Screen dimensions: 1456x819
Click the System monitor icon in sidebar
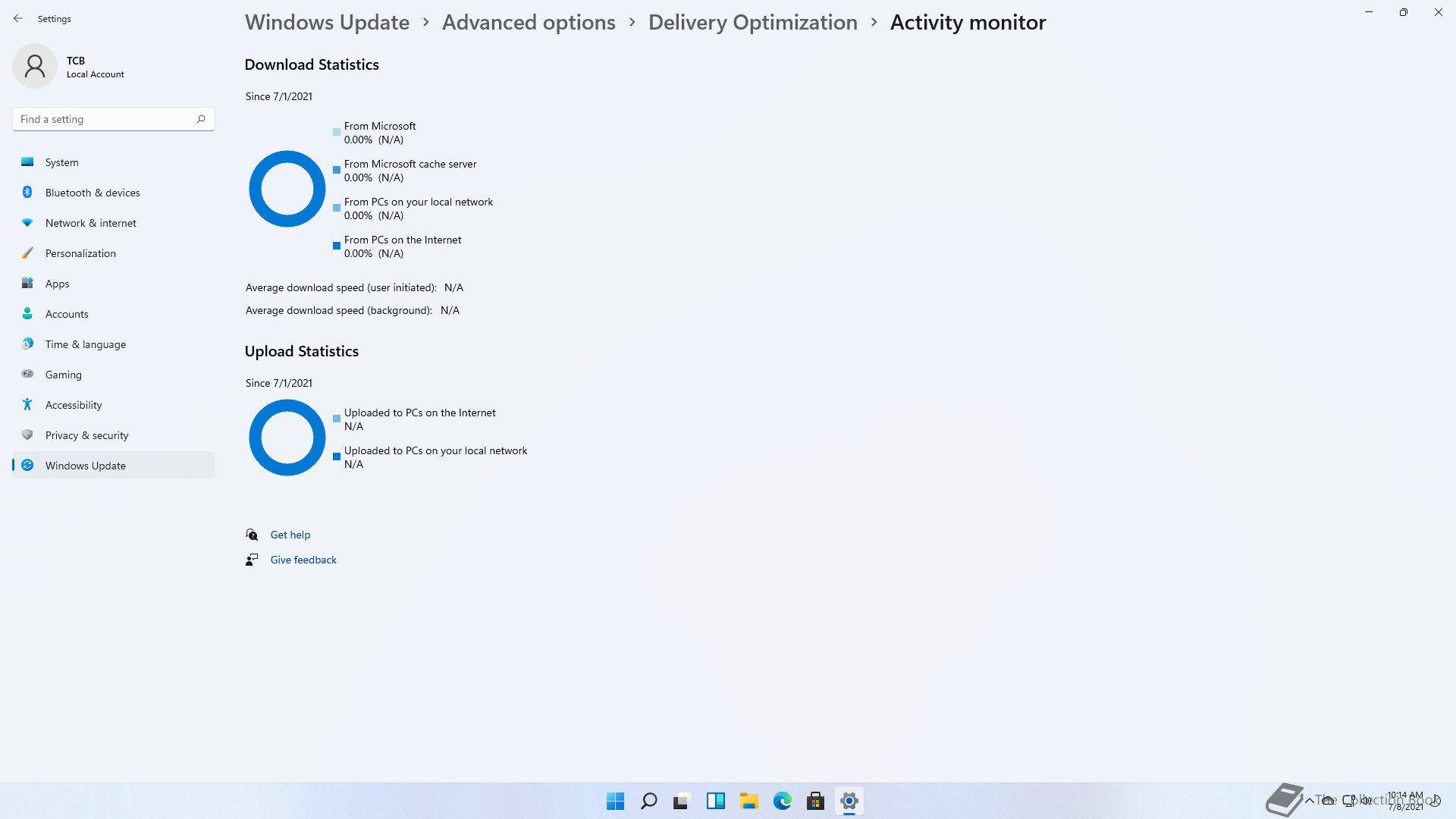click(x=27, y=162)
